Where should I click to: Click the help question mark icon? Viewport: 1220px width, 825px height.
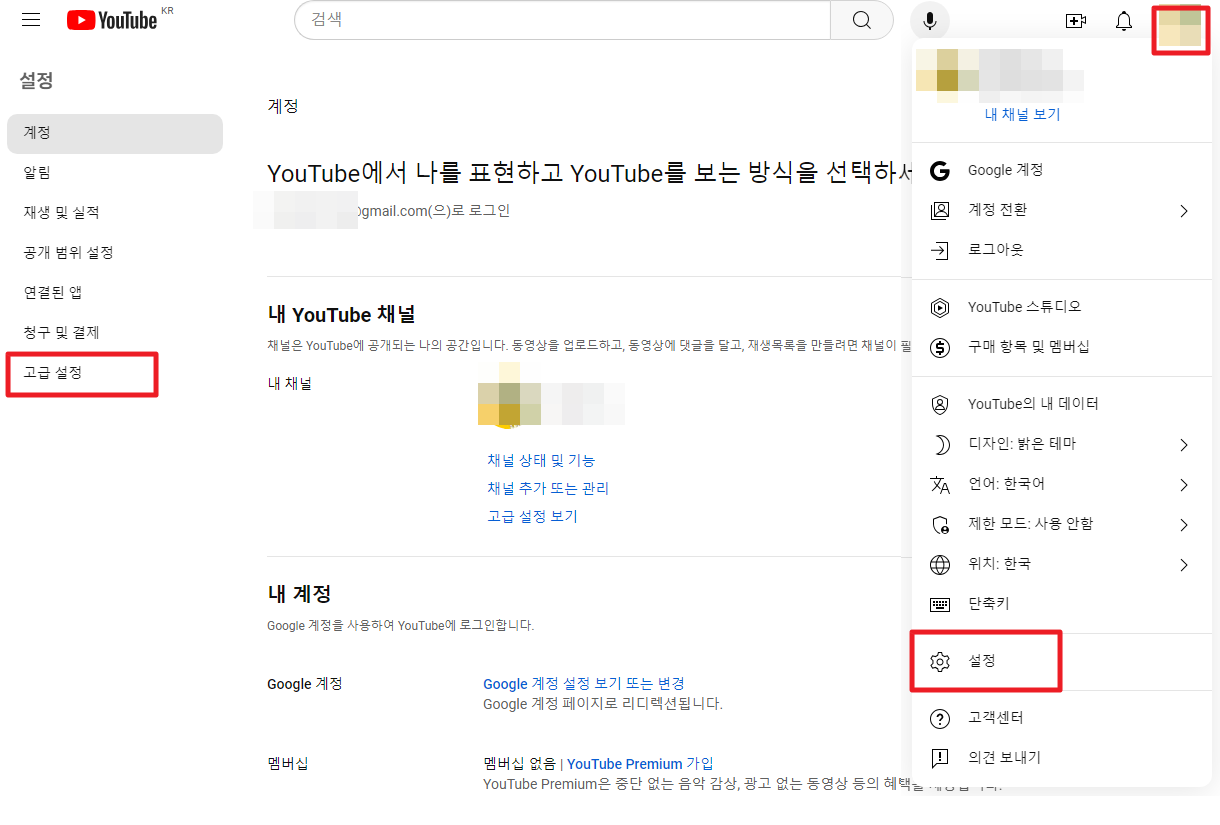pos(940,718)
